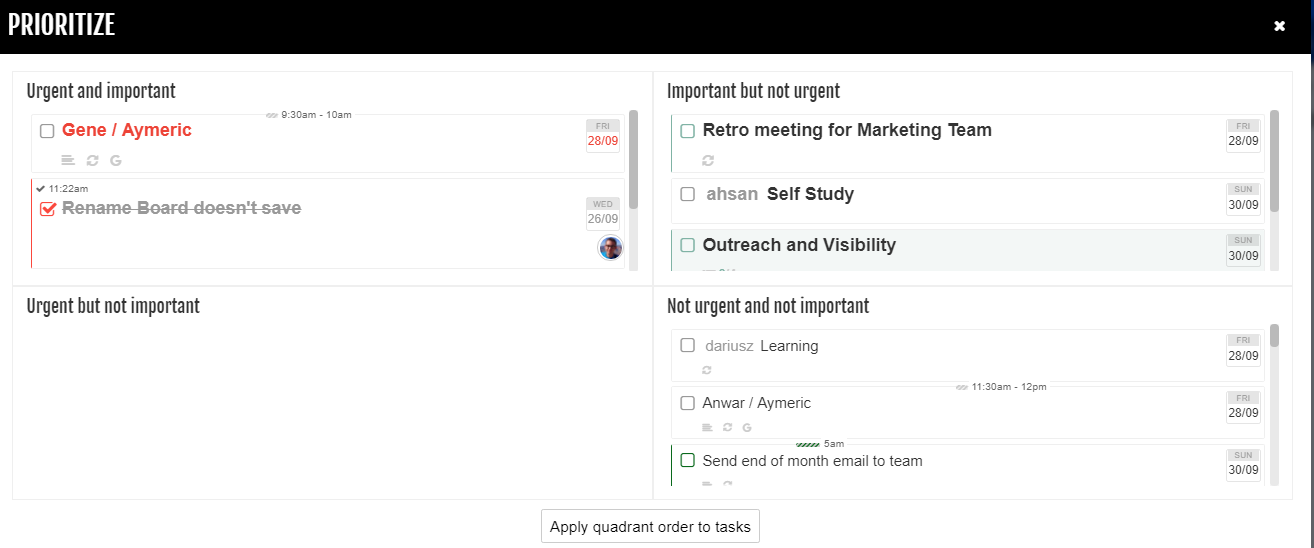1314x548 pixels.
Task: Open notes icon on Gene / Aymeric task
Action: [68, 160]
